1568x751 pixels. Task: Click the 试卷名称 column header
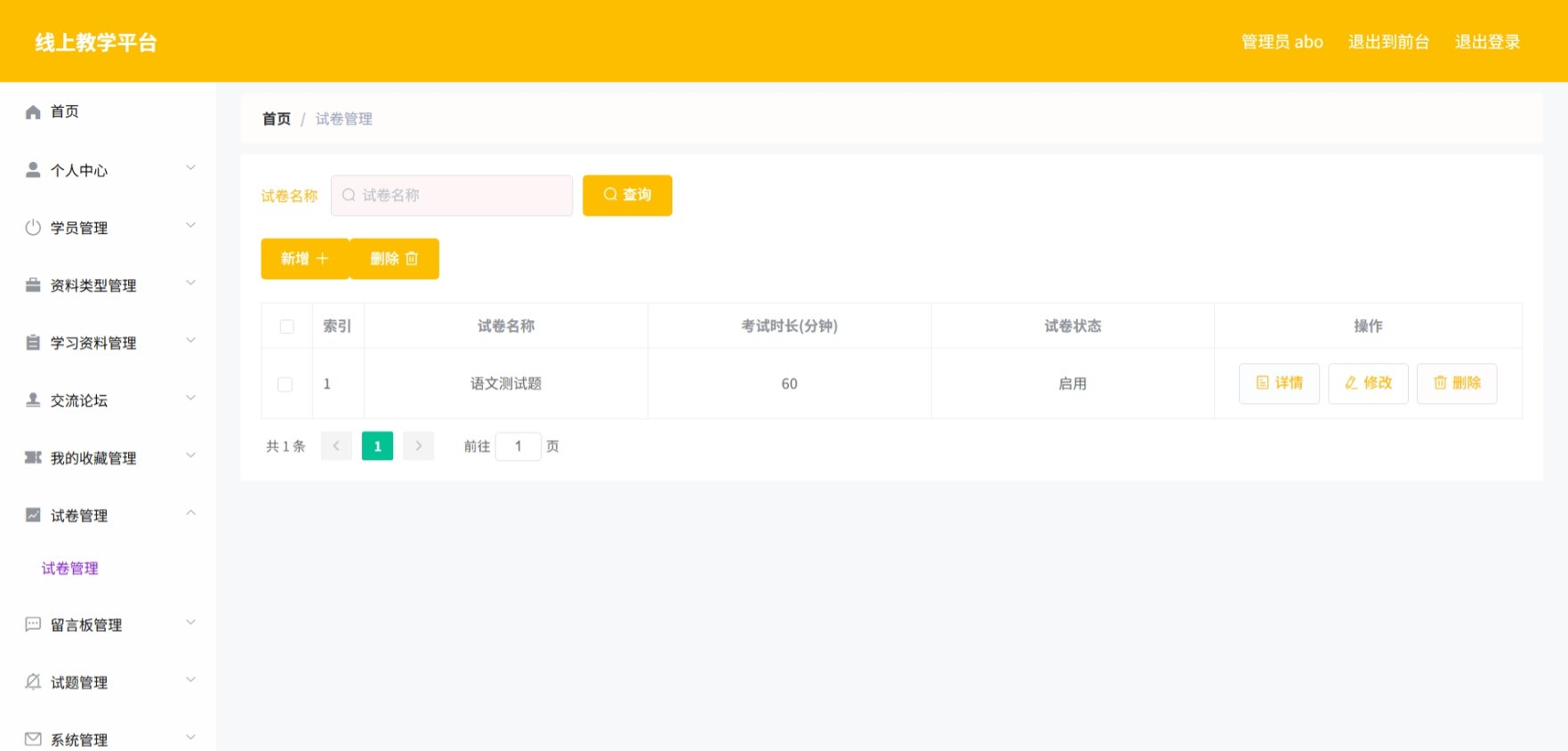(x=506, y=327)
